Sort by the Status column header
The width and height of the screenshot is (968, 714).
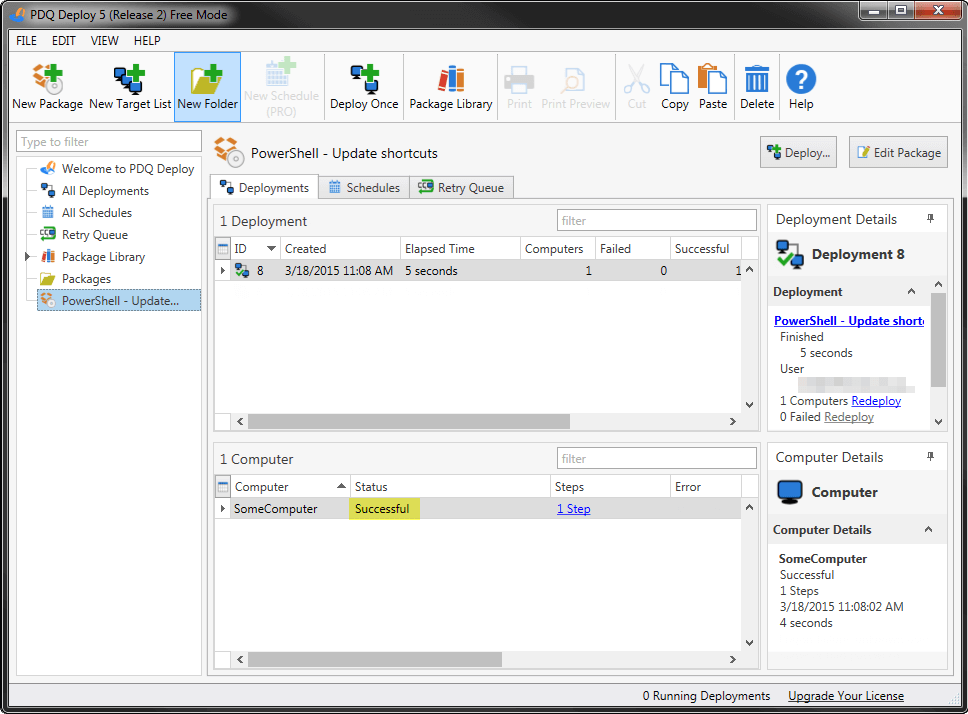(450, 486)
